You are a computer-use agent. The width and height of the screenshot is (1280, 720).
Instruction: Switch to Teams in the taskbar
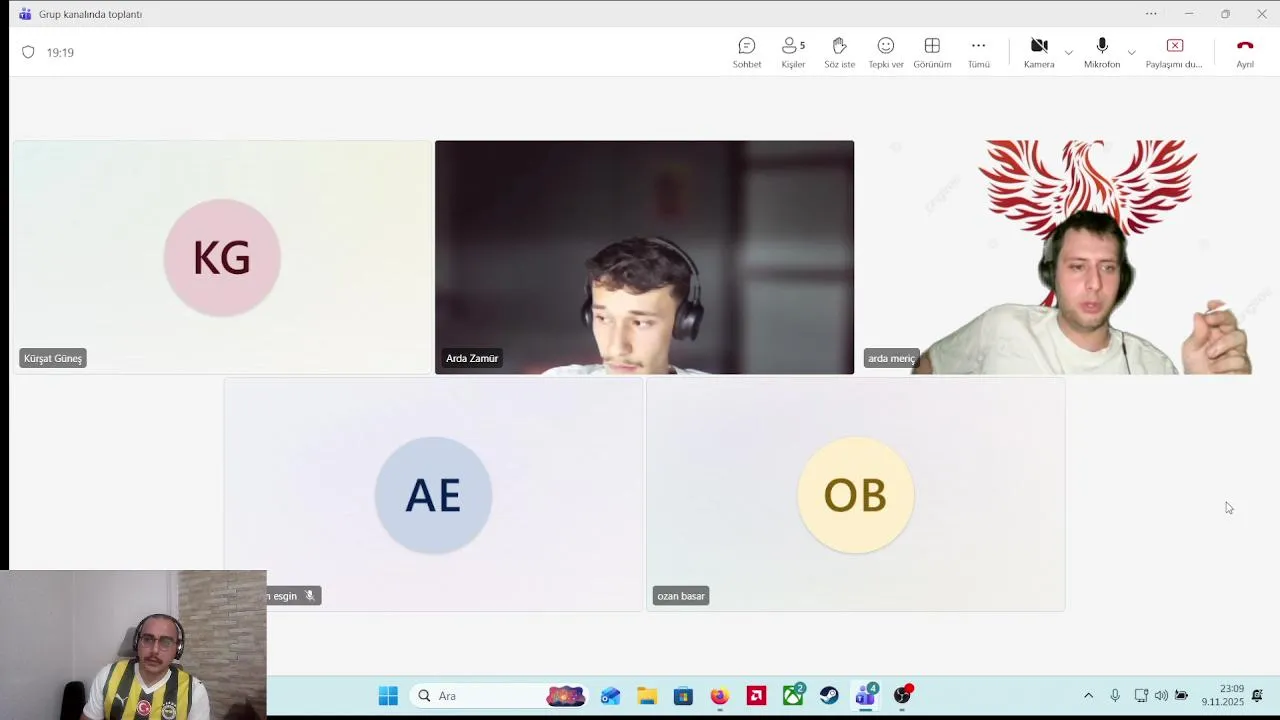tap(865, 696)
